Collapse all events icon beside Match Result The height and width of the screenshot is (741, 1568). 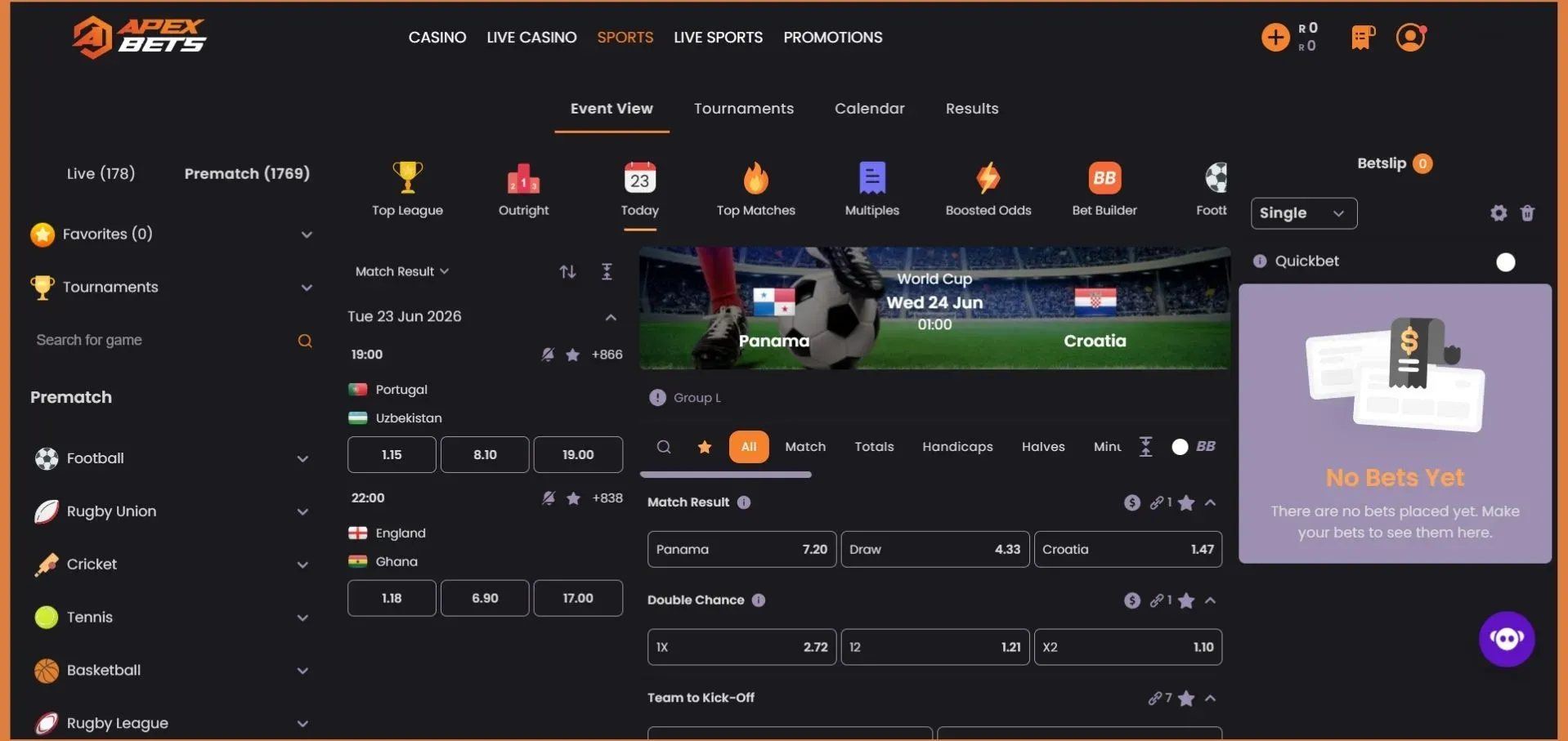point(607,271)
